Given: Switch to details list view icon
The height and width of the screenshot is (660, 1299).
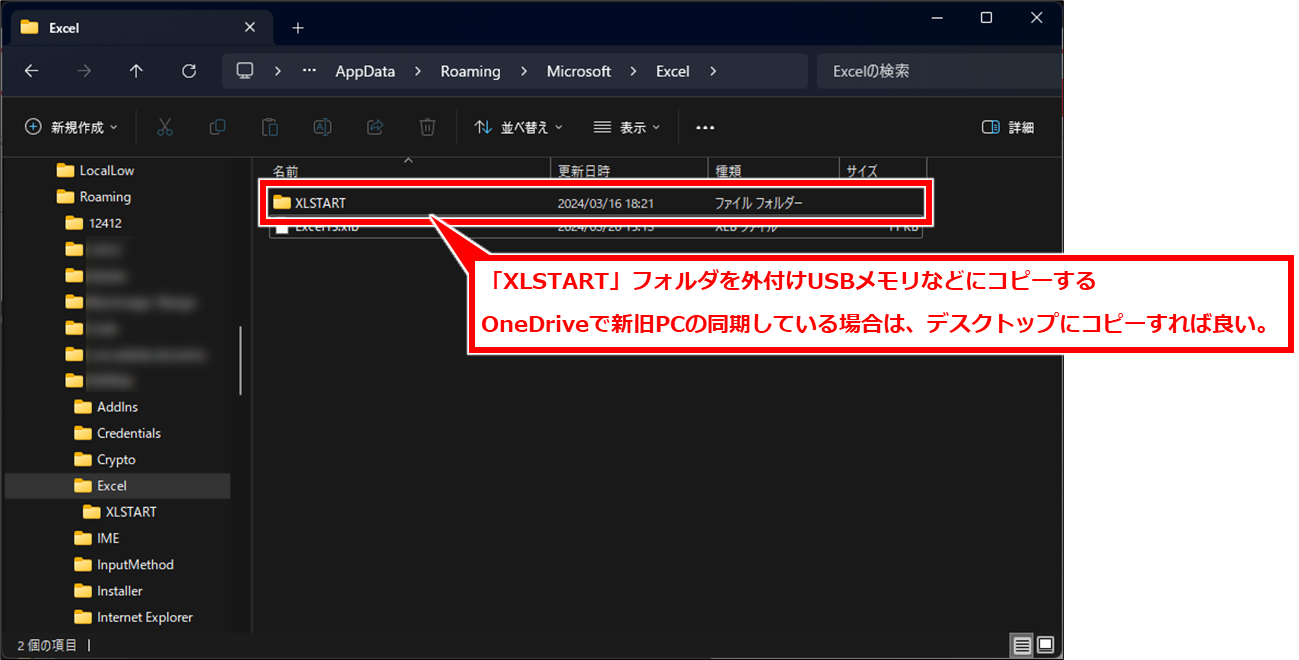Looking at the screenshot, I should (1021, 645).
